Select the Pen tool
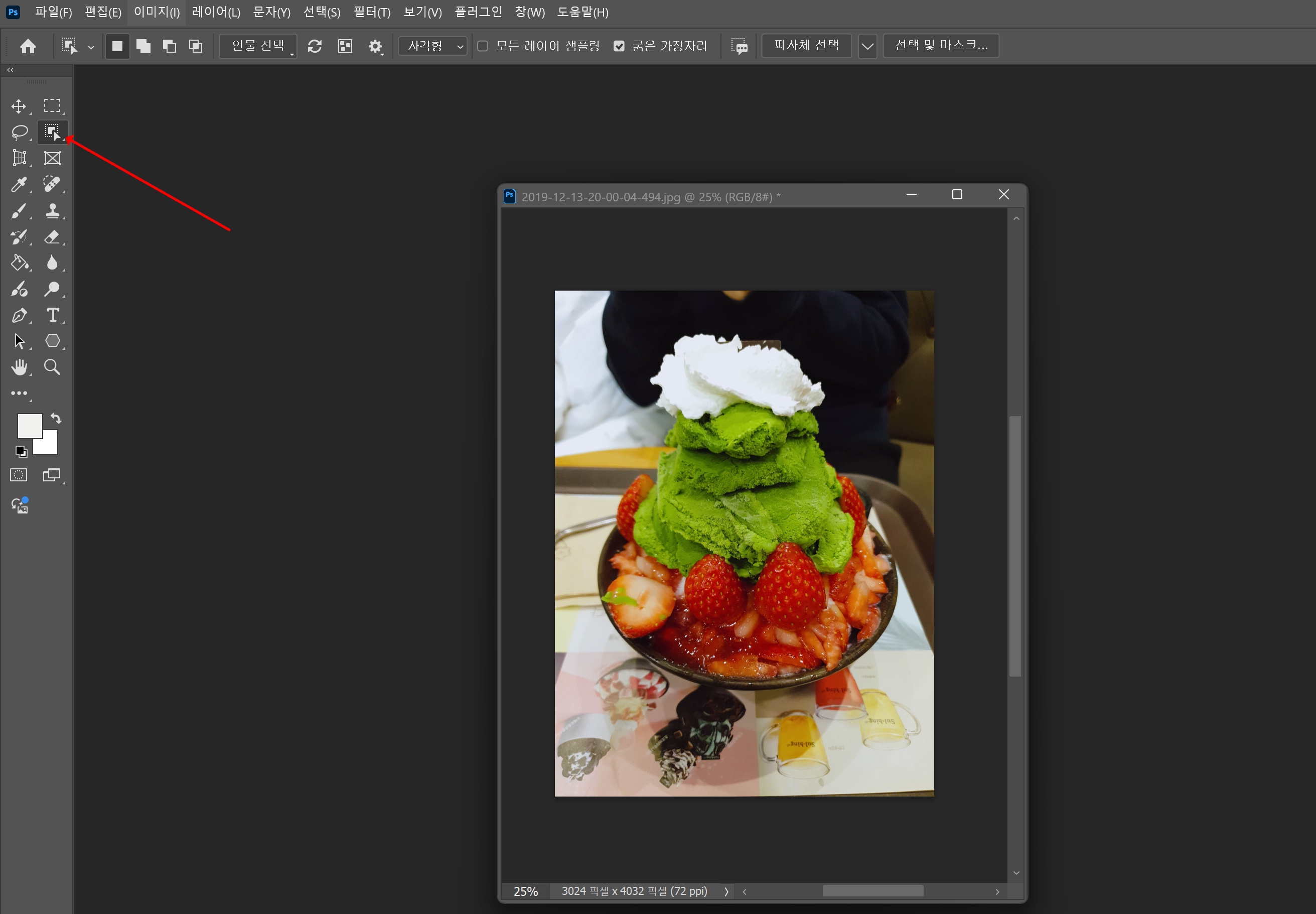Viewport: 1316px width, 914px height. (x=19, y=315)
